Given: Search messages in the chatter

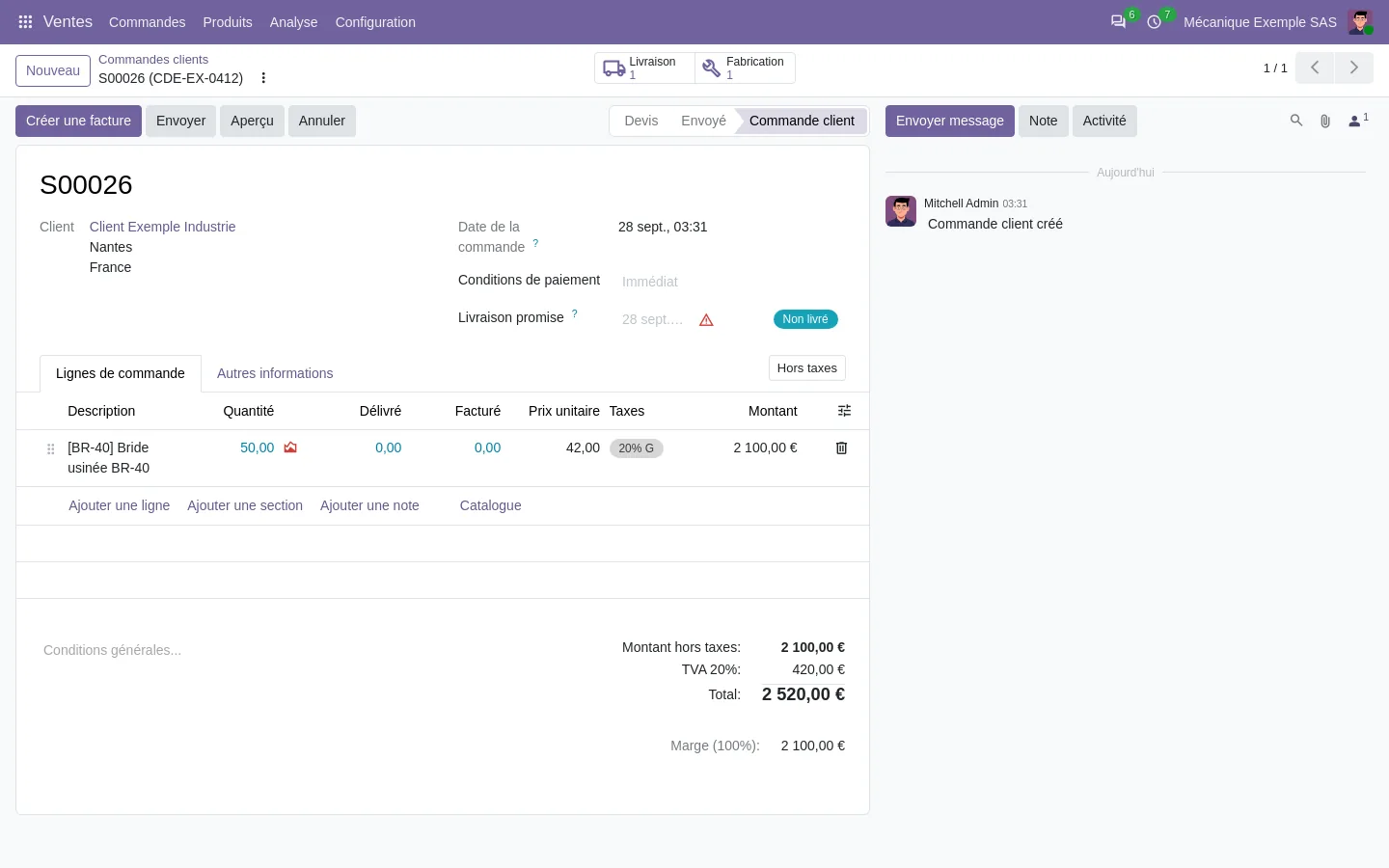Looking at the screenshot, I should (1296, 121).
